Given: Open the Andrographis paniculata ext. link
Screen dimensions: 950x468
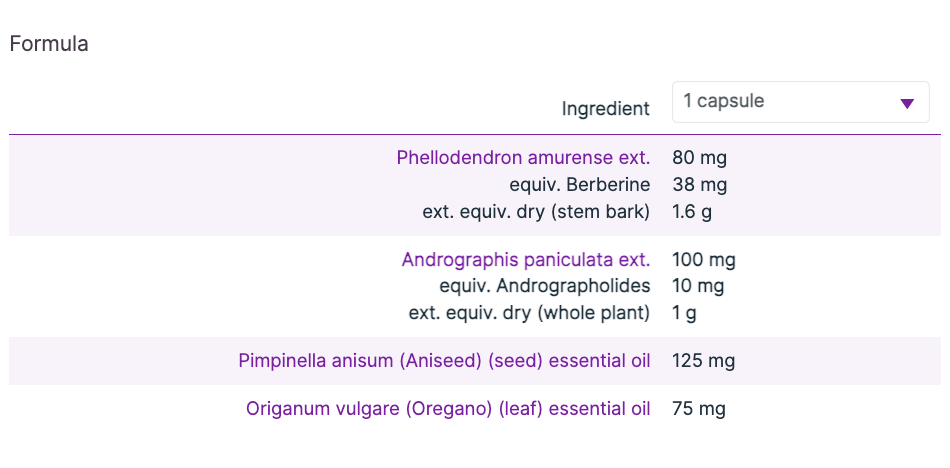Looking at the screenshot, I should 526,260.
